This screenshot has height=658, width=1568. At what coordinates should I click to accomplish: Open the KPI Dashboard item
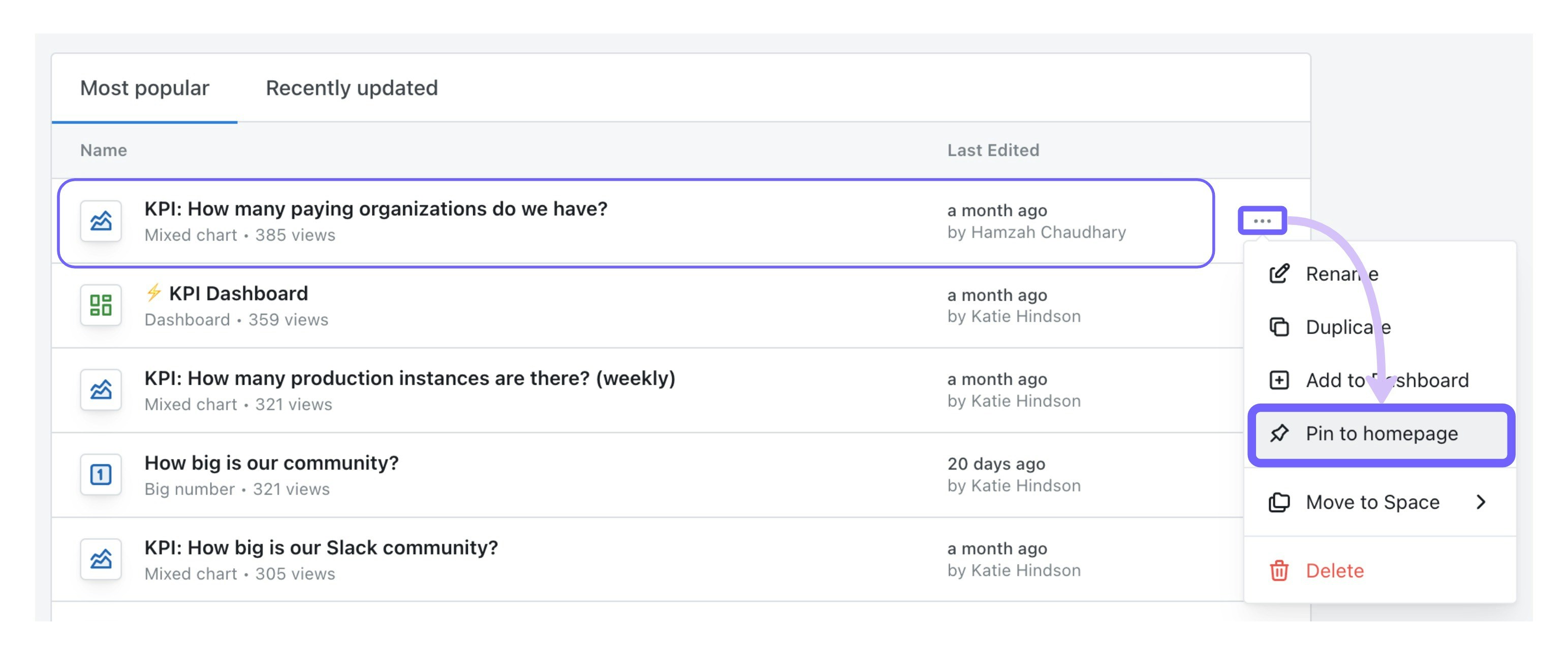[238, 294]
